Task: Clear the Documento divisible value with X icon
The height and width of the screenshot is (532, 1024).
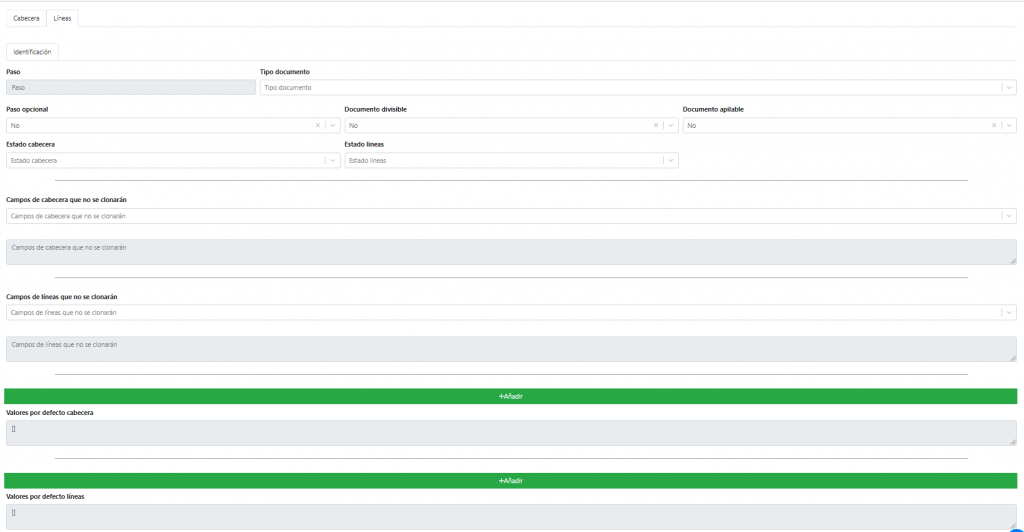Action: (656, 126)
